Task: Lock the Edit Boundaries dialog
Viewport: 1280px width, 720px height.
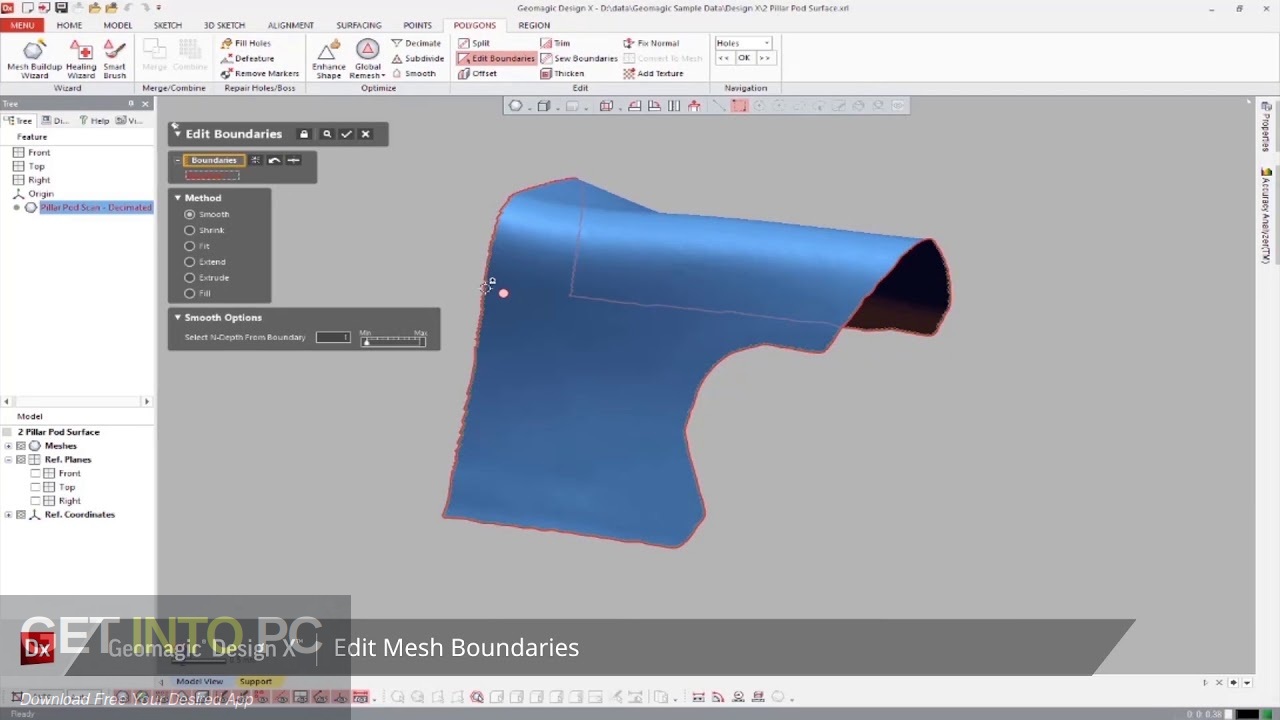Action: click(x=304, y=134)
